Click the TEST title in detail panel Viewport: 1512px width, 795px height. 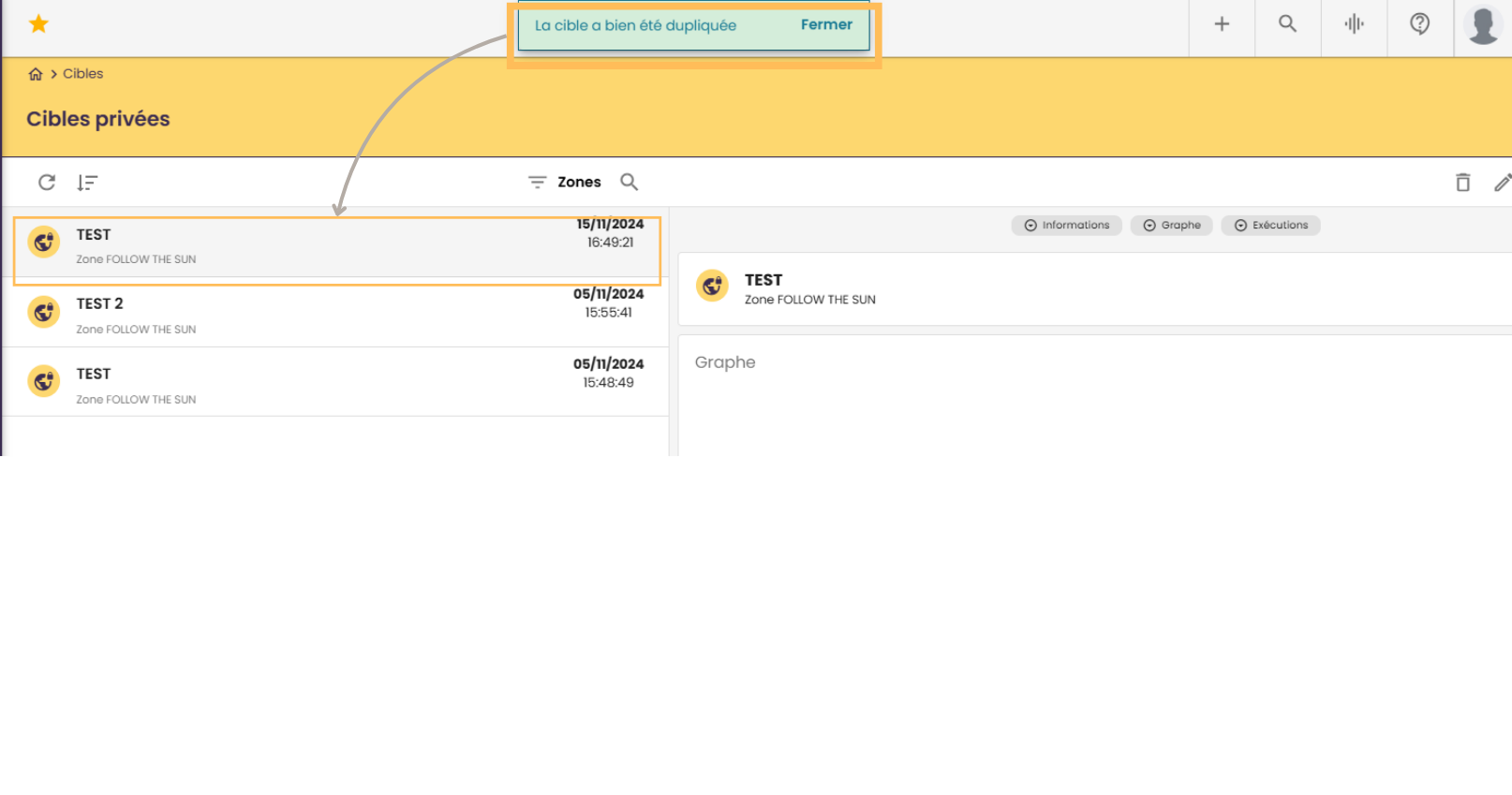pyautogui.click(x=763, y=280)
